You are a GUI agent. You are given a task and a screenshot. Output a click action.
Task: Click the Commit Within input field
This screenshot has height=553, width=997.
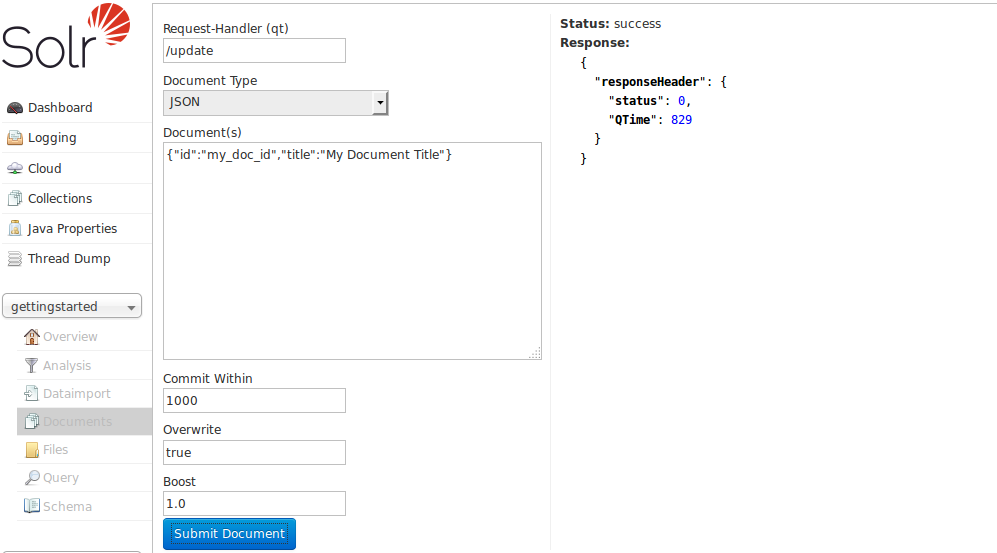(254, 401)
